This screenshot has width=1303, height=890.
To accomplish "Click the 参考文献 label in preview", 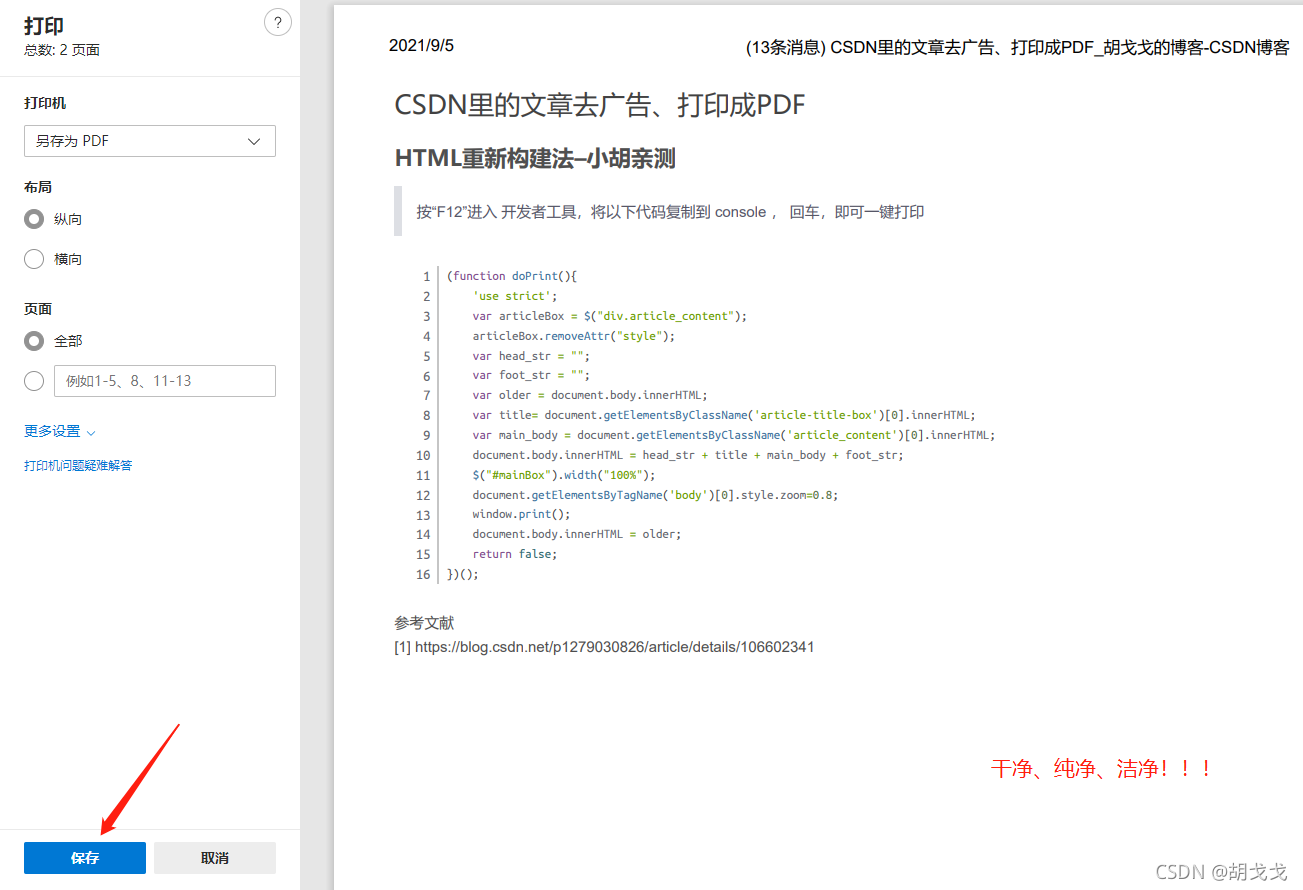I will (425, 623).
